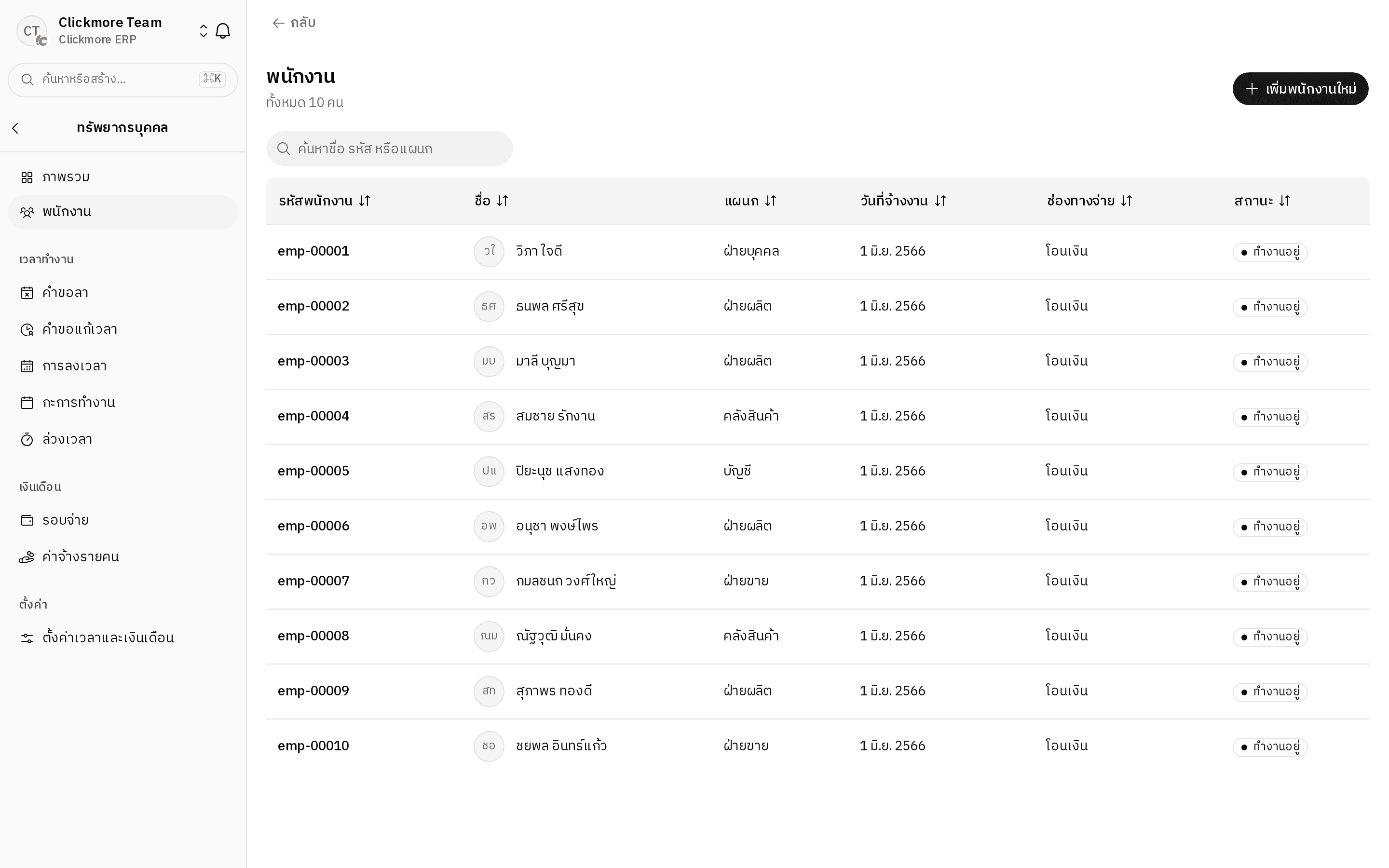The height and width of the screenshot is (868, 1389).
Task: Click the ล่วงเวลา timer icon
Action: click(27, 440)
